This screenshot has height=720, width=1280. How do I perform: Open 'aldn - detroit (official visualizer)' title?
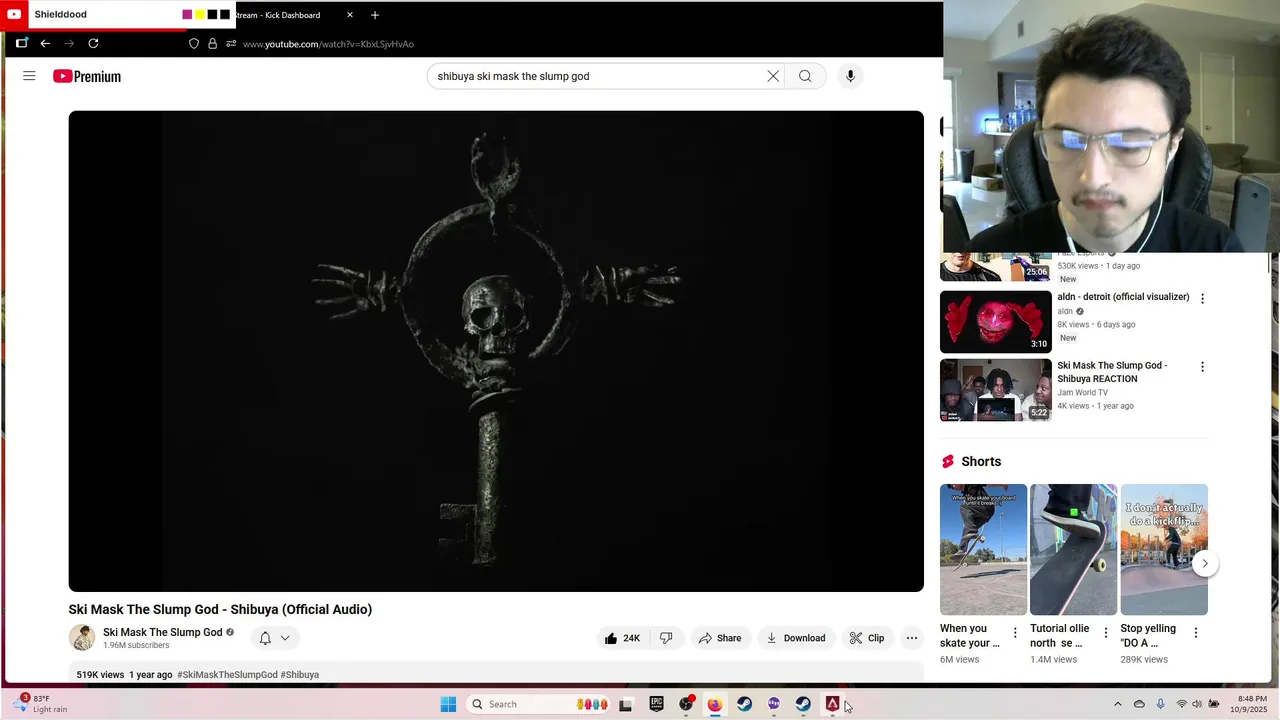[1123, 297]
